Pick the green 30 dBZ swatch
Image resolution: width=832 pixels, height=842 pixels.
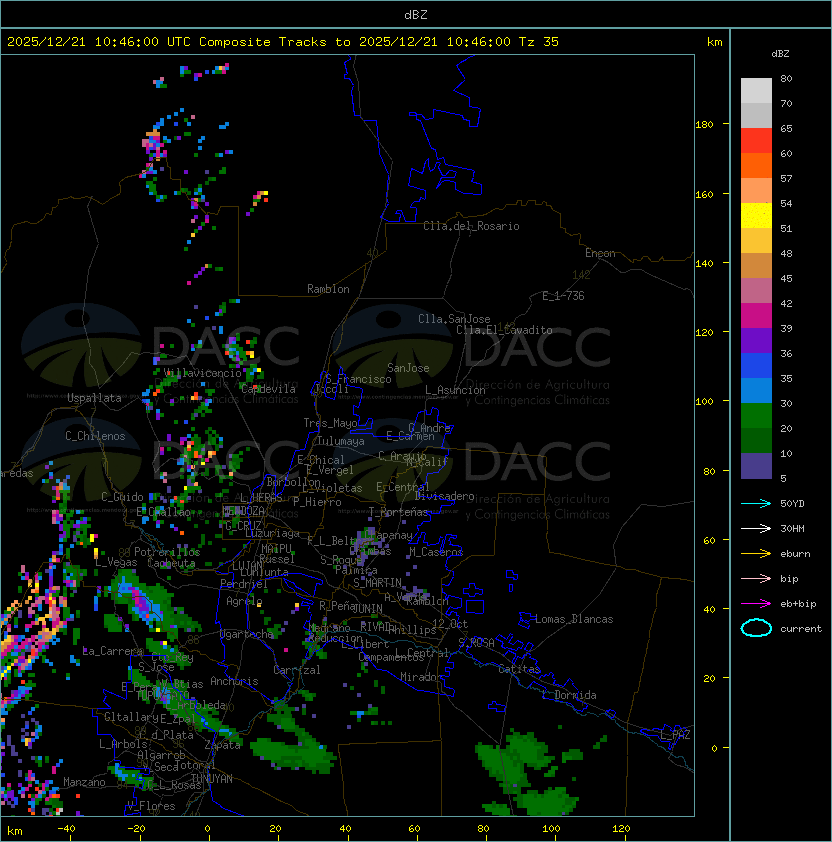(x=756, y=416)
